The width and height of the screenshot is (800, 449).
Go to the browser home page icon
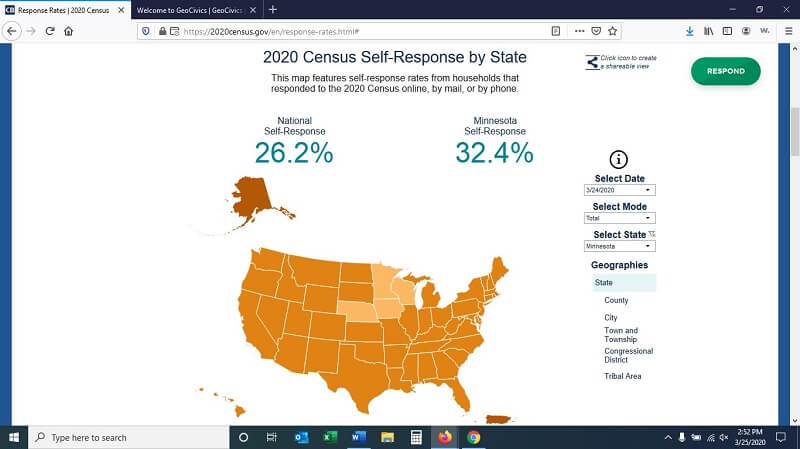tap(68, 31)
